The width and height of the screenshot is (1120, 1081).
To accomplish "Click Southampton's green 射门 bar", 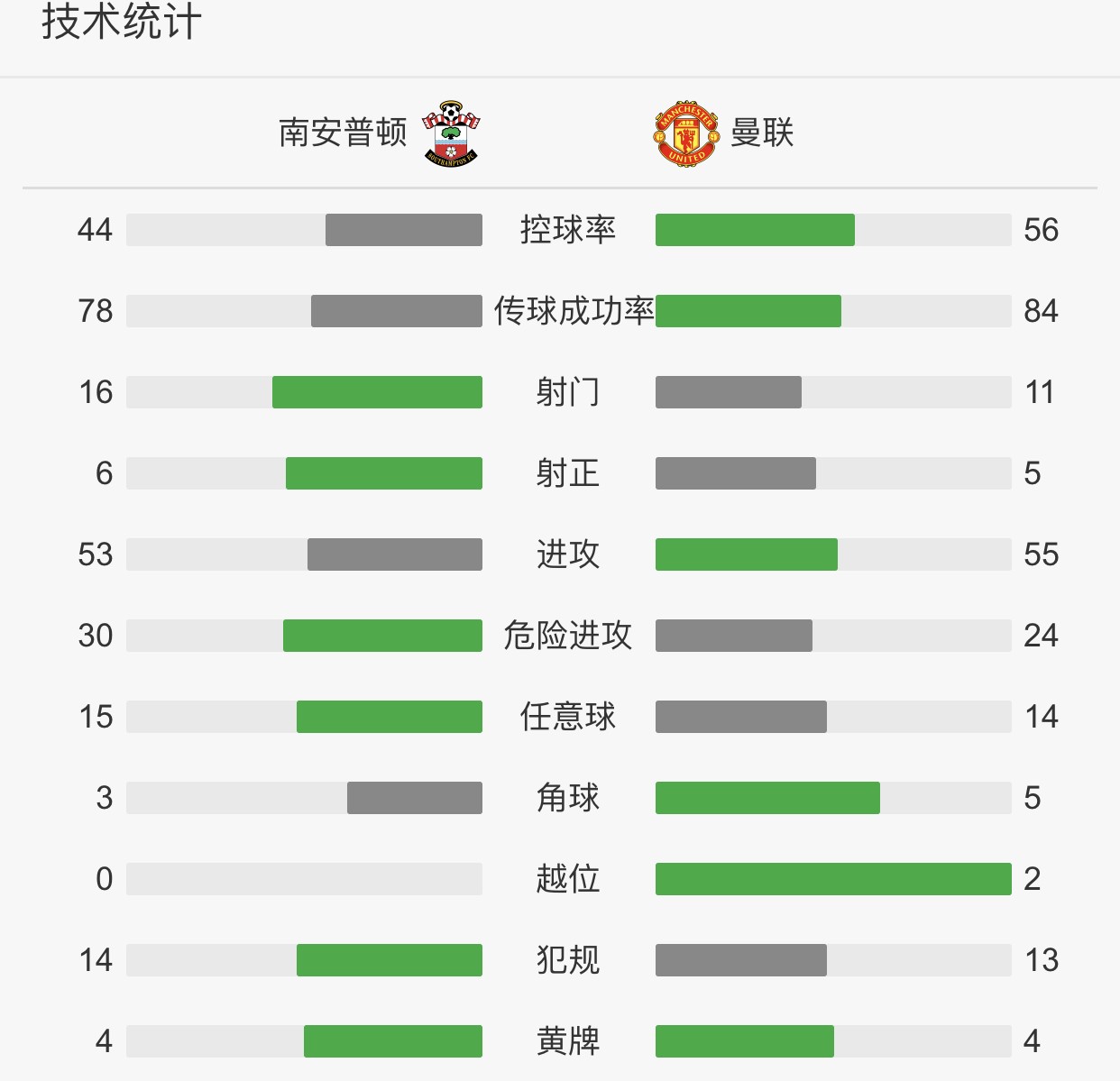I will pyautogui.click(x=377, y=392).
